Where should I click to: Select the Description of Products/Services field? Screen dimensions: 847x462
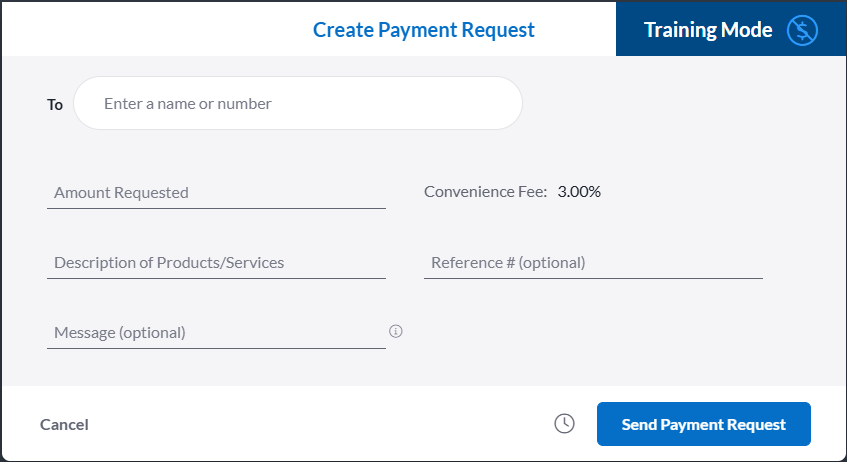click(x=216, y=263)
